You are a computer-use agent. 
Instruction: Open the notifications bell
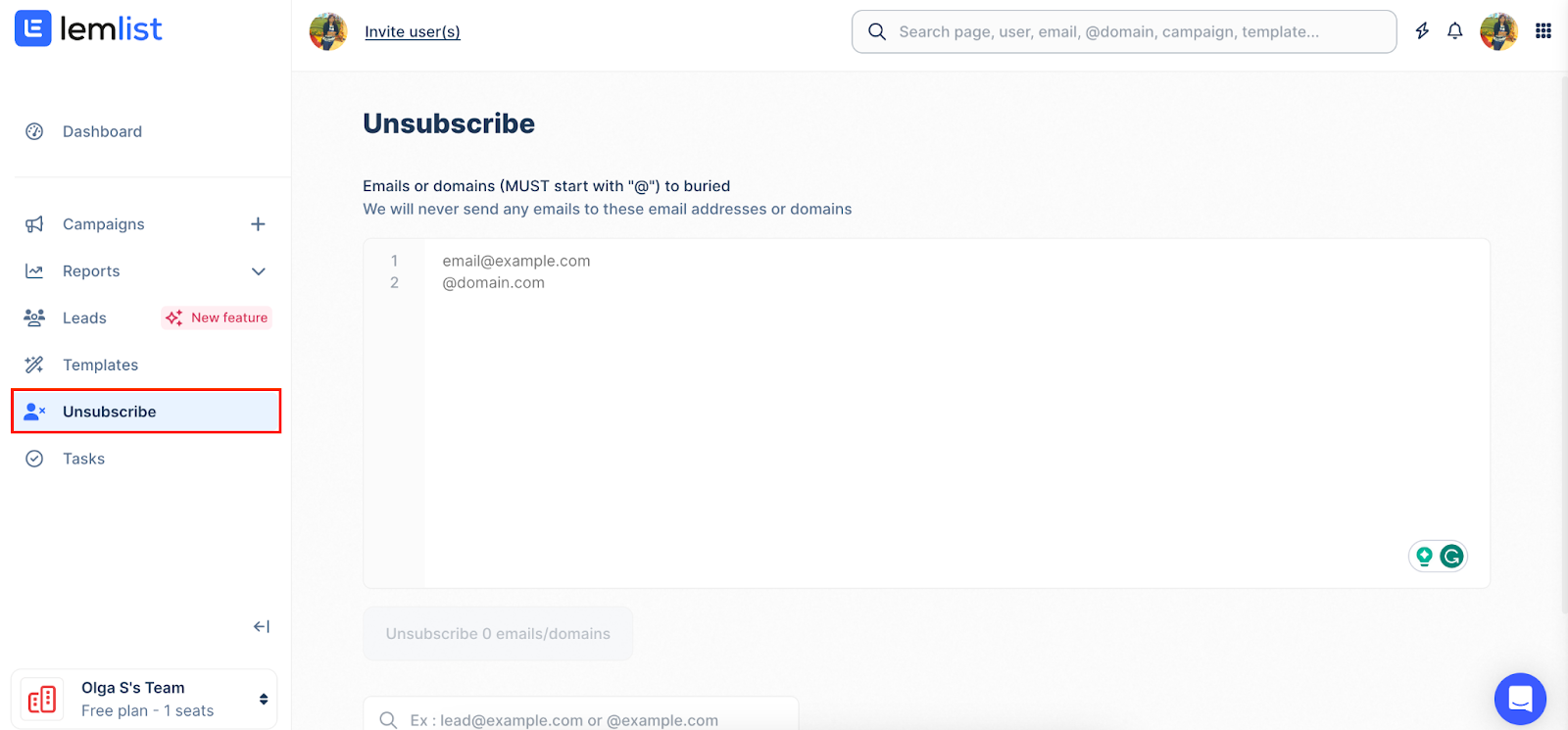click(1455, 31)
